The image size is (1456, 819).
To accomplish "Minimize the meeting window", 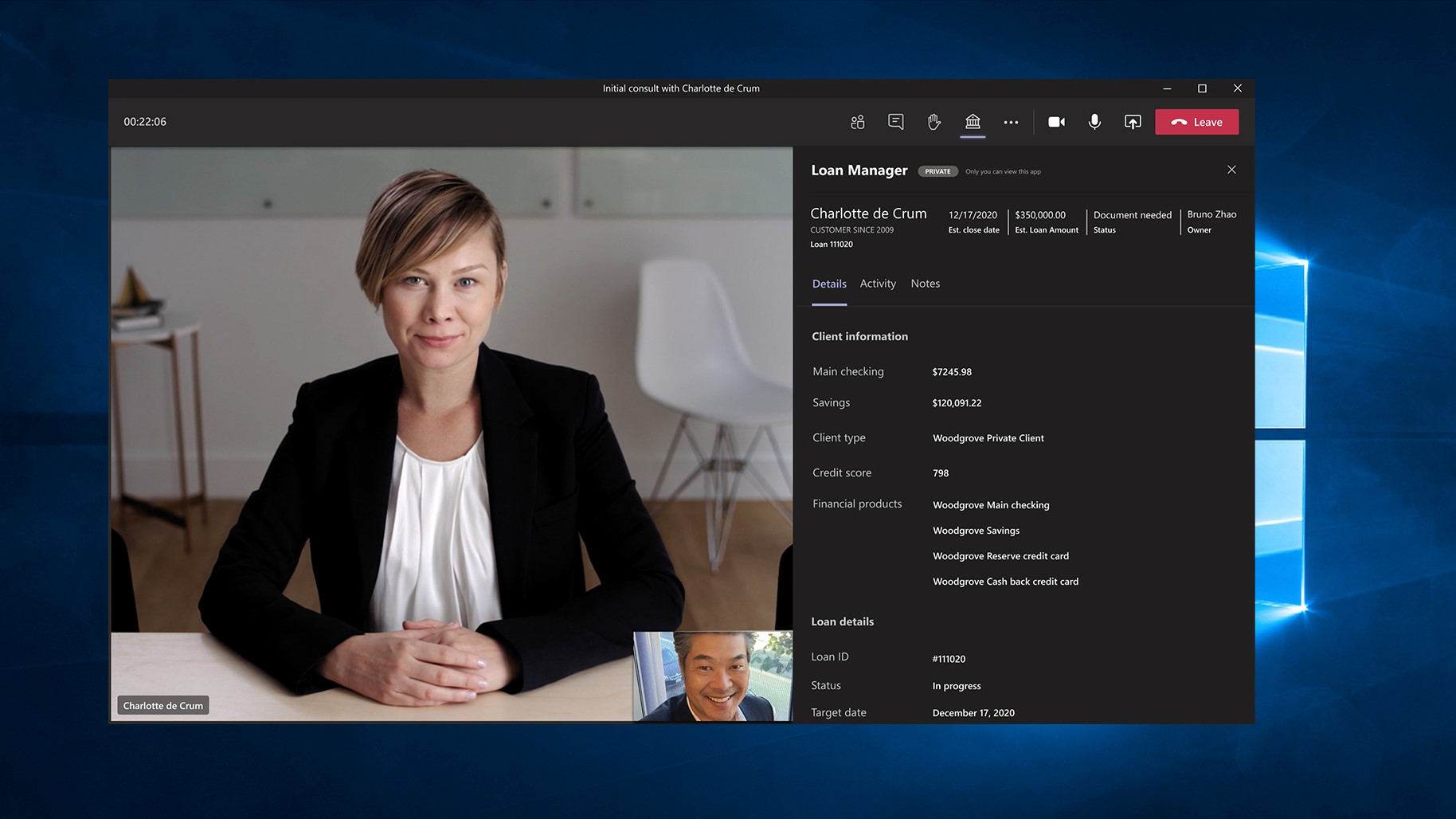I will point(1167,88).
